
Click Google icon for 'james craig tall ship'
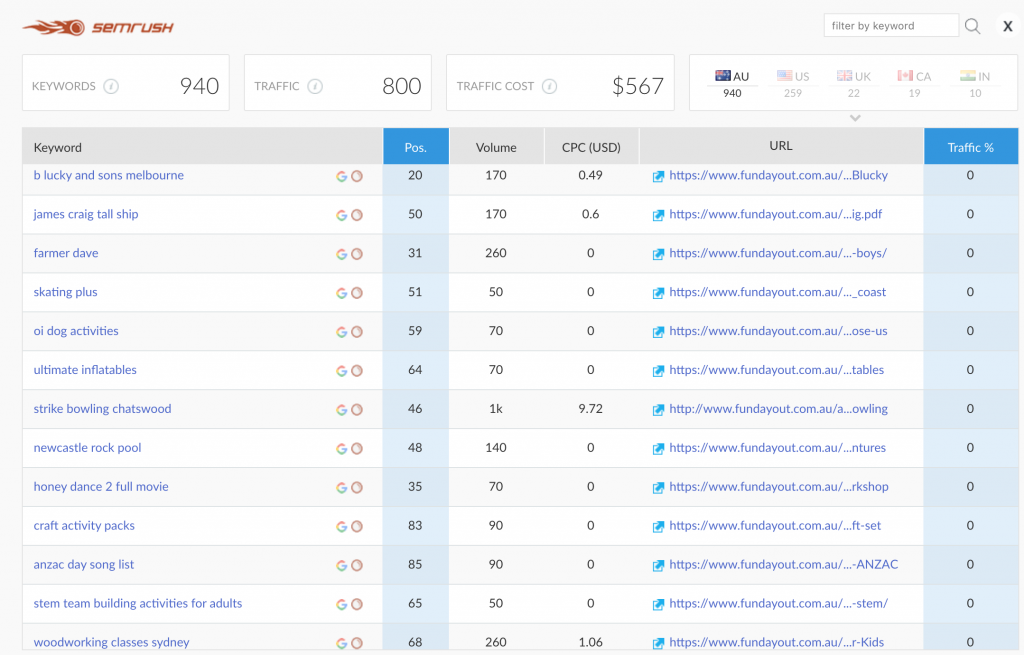[x=342, y=216]
